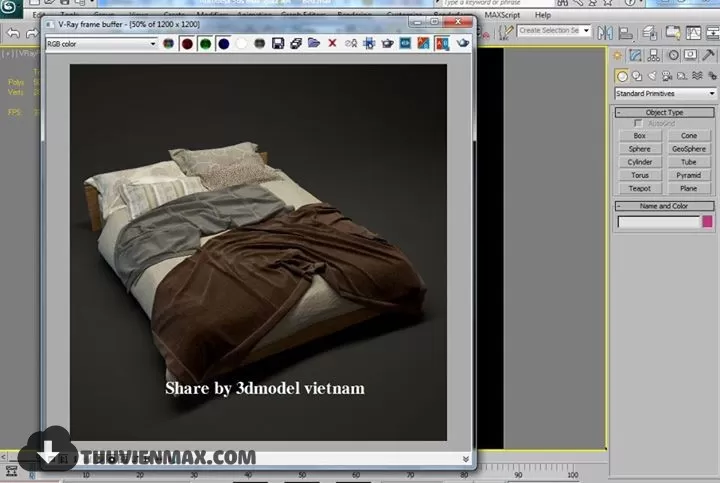This screenshot has width=720, height=483.
Task: Edit named selection sets icon
Action: click(x=506, y=32)
